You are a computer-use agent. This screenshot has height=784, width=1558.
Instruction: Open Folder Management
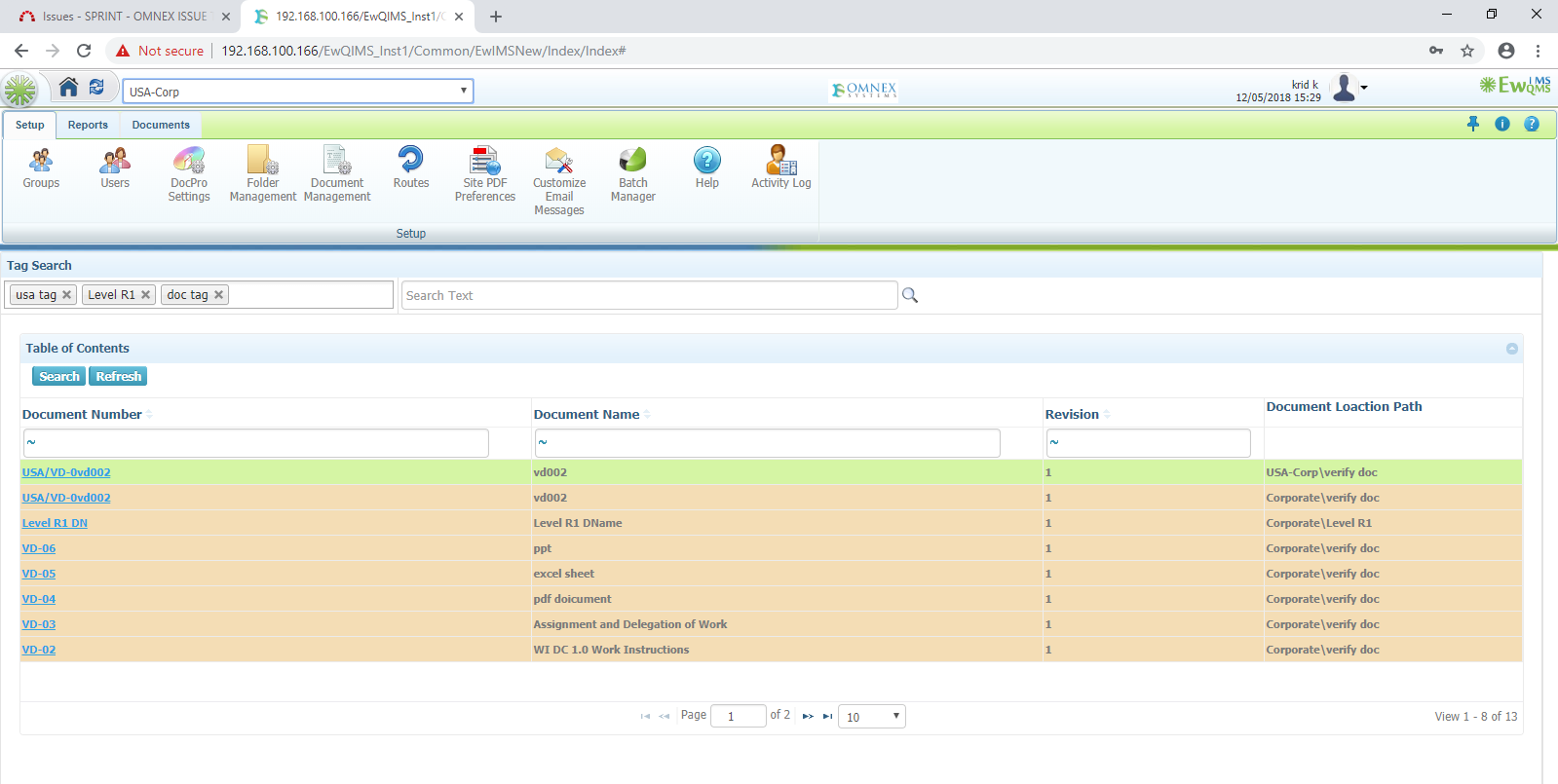coord(263,174)
